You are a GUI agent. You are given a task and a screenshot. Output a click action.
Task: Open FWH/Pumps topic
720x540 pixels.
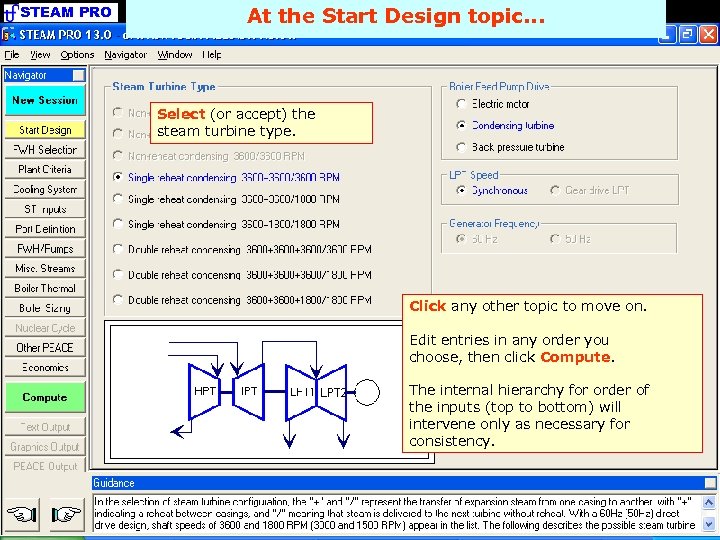[x=45, y=248]
